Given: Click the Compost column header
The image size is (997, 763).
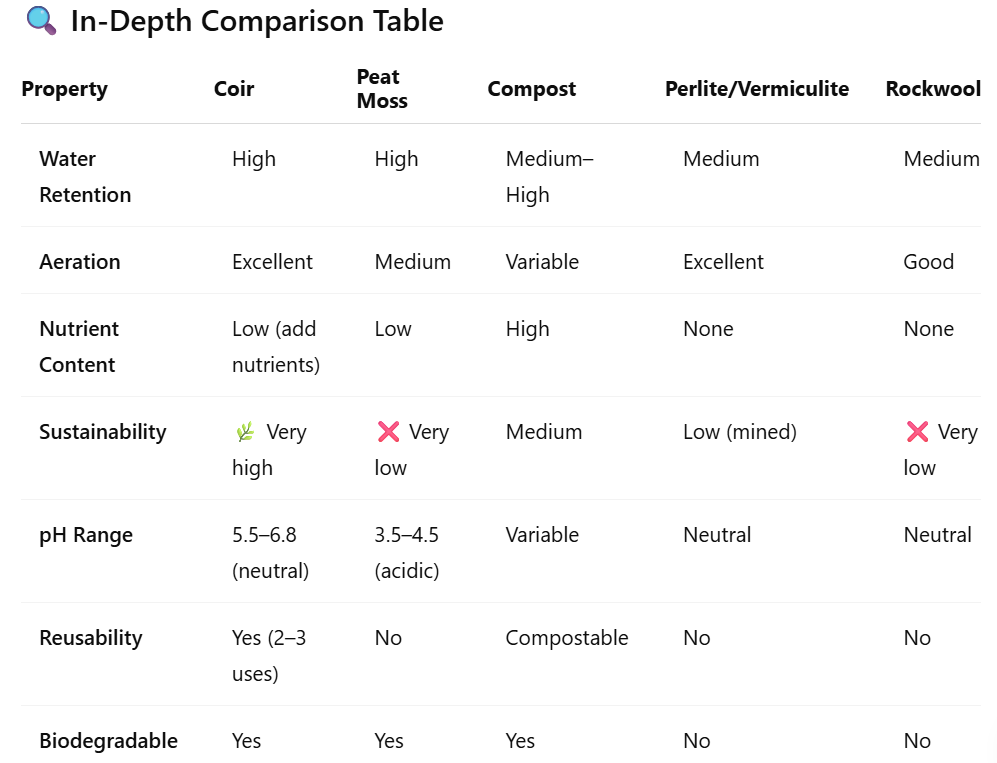Looking at the screenshot, I should 531,89.
